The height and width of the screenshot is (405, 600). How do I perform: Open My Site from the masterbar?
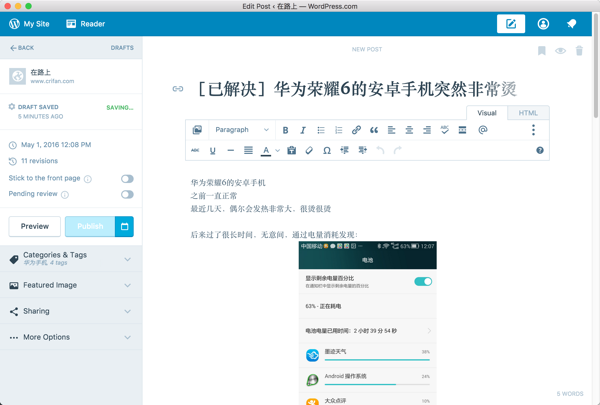(29, 24)
